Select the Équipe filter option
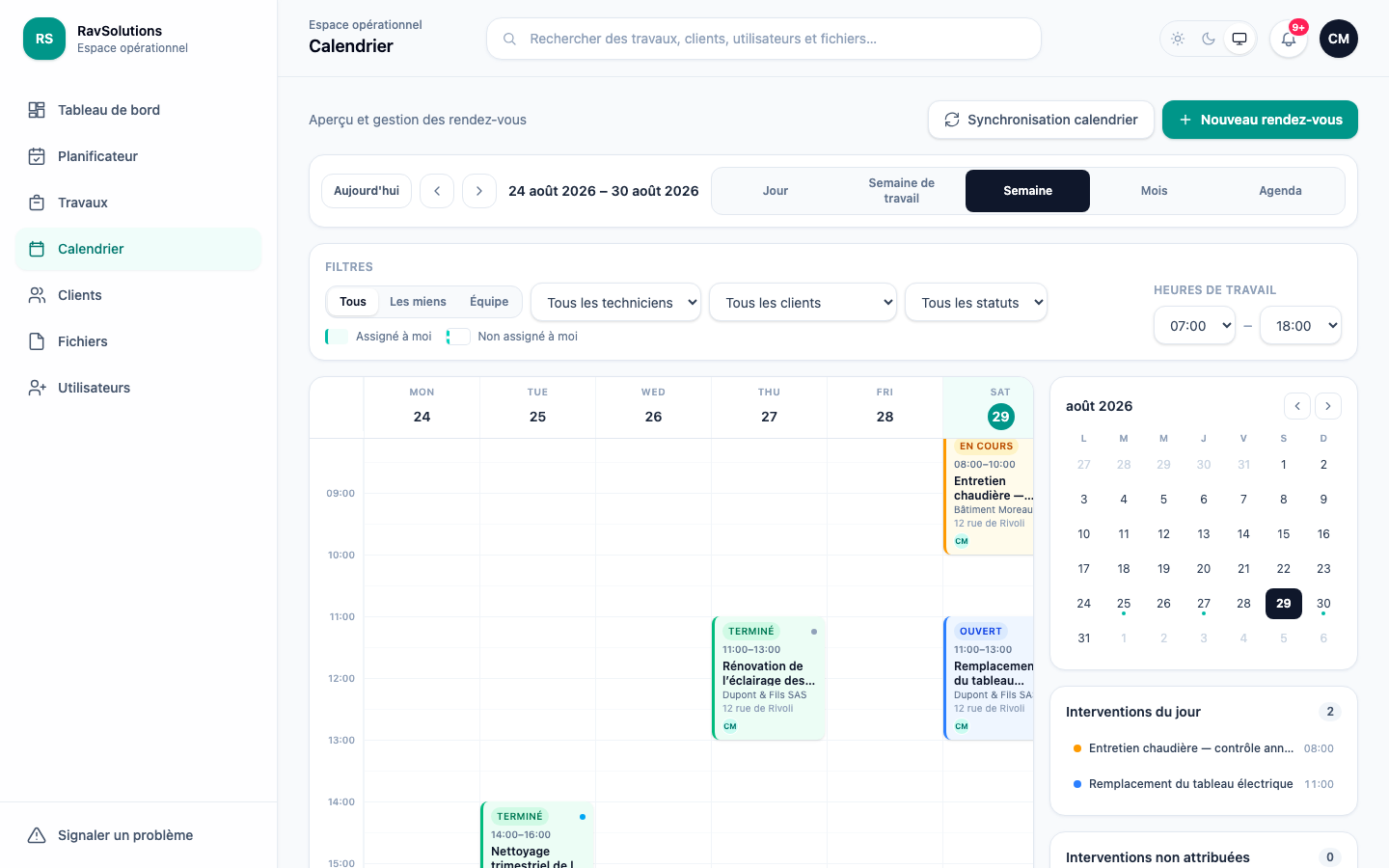The image size is (1389, 868). tap(489, 302)
